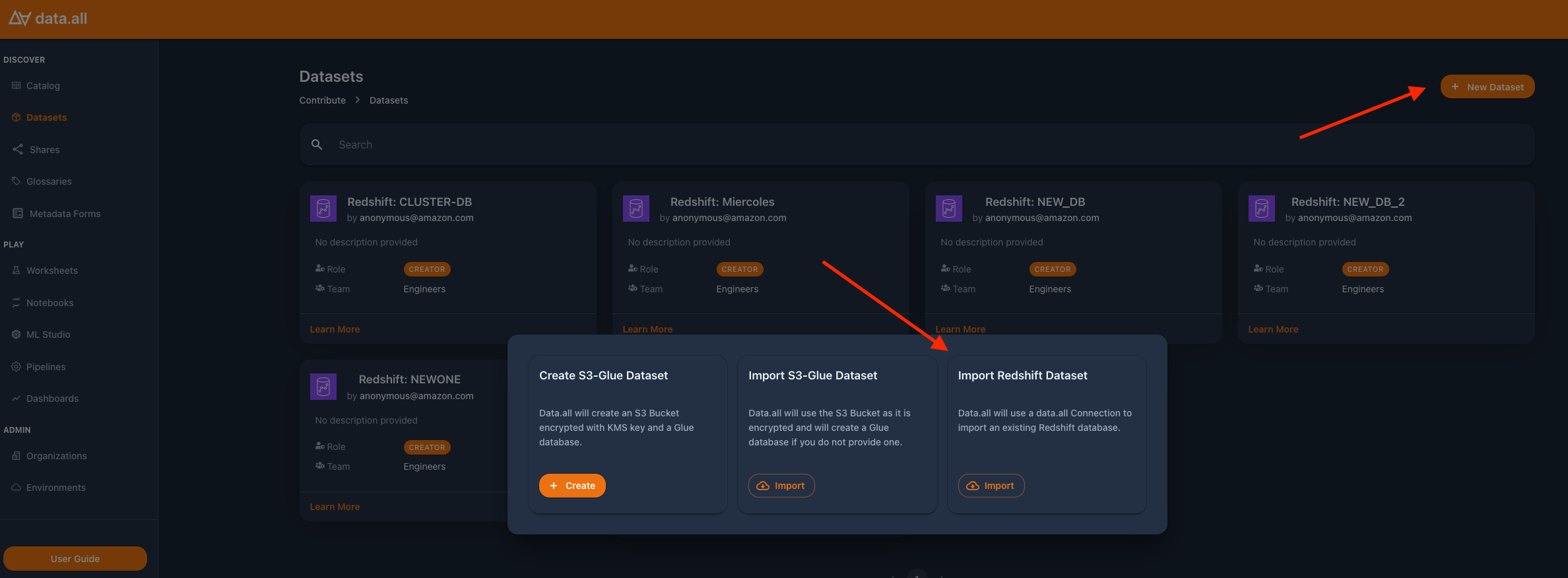Click the Shares icon in sidebar
The width and height of the screenshot is (1568, 578).
click(x=18, y=150)
